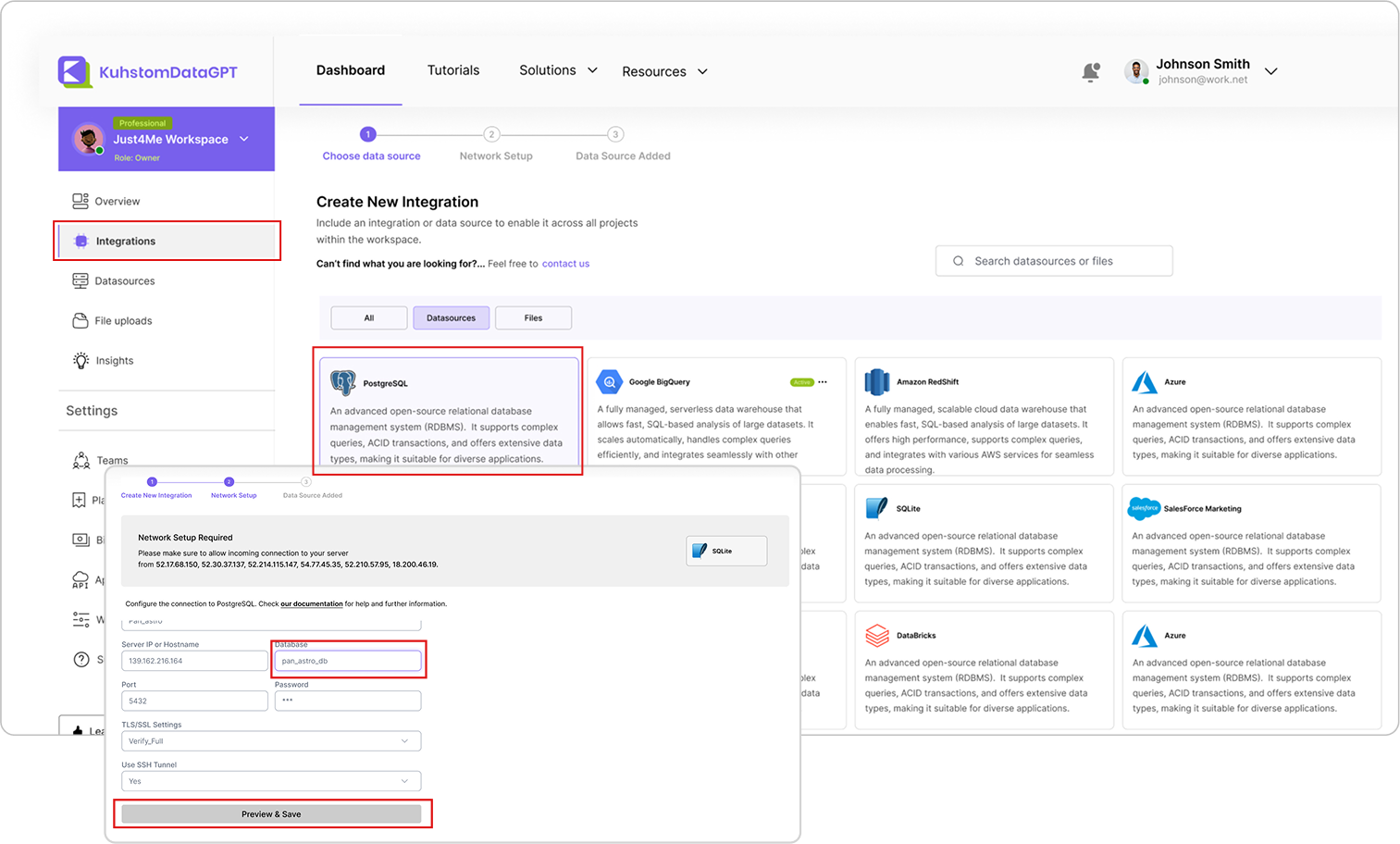Click the Teams icon in Settings
Screen dimensions: 1400x844
coord(81,460)
